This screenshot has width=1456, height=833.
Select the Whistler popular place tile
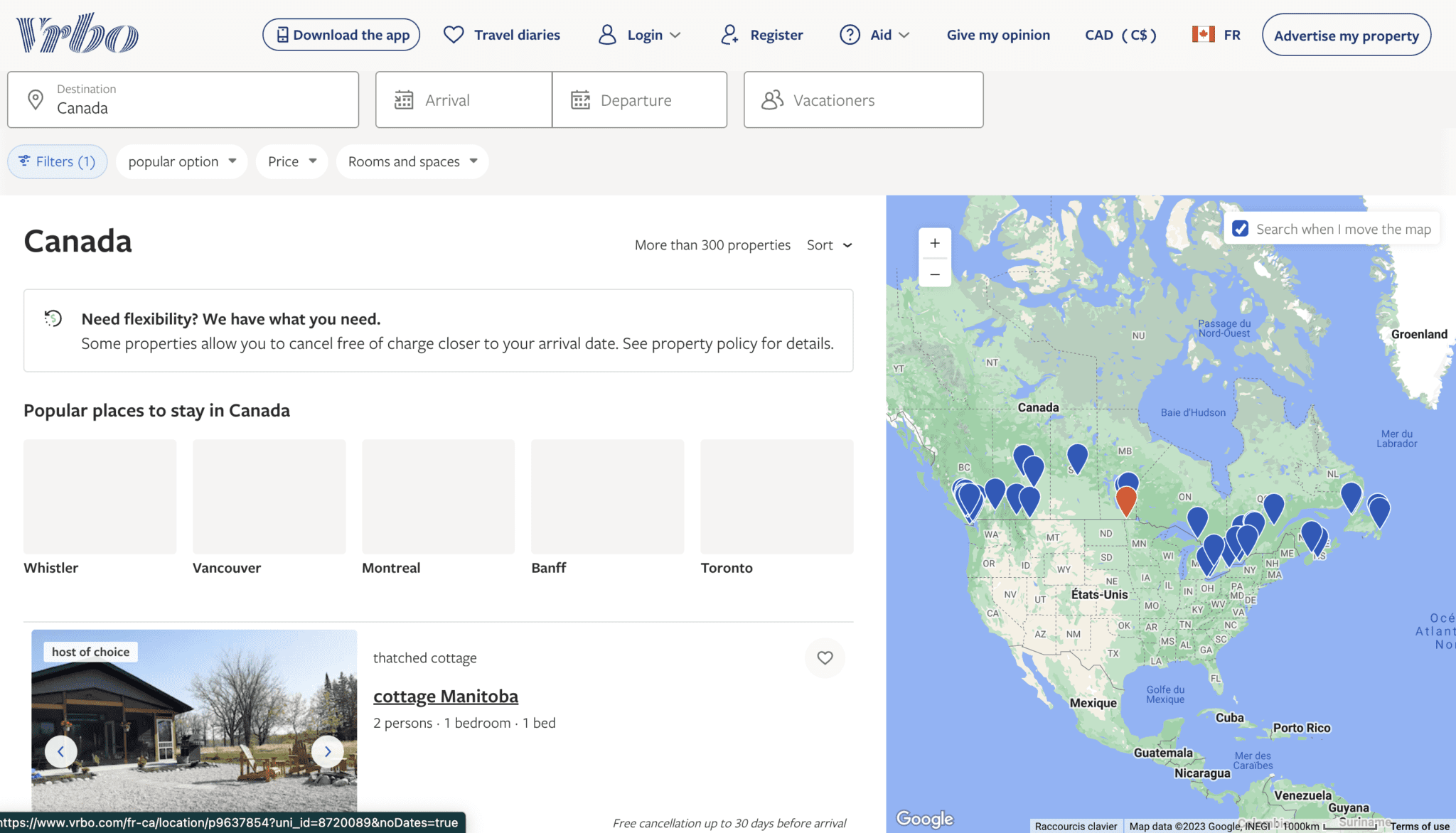pyautogui.click(x=100, y=507)
